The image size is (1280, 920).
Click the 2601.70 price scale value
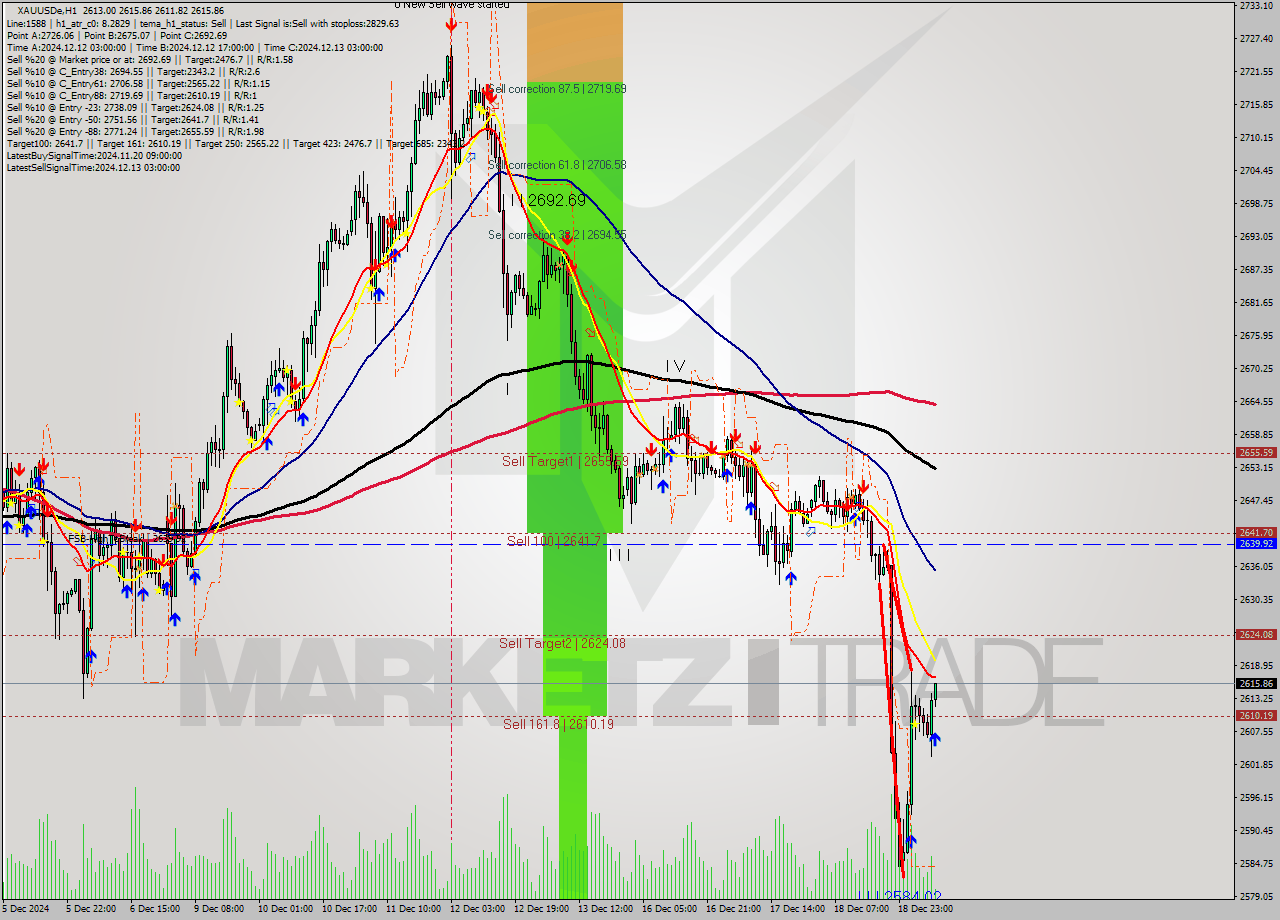pos(1255,765)
